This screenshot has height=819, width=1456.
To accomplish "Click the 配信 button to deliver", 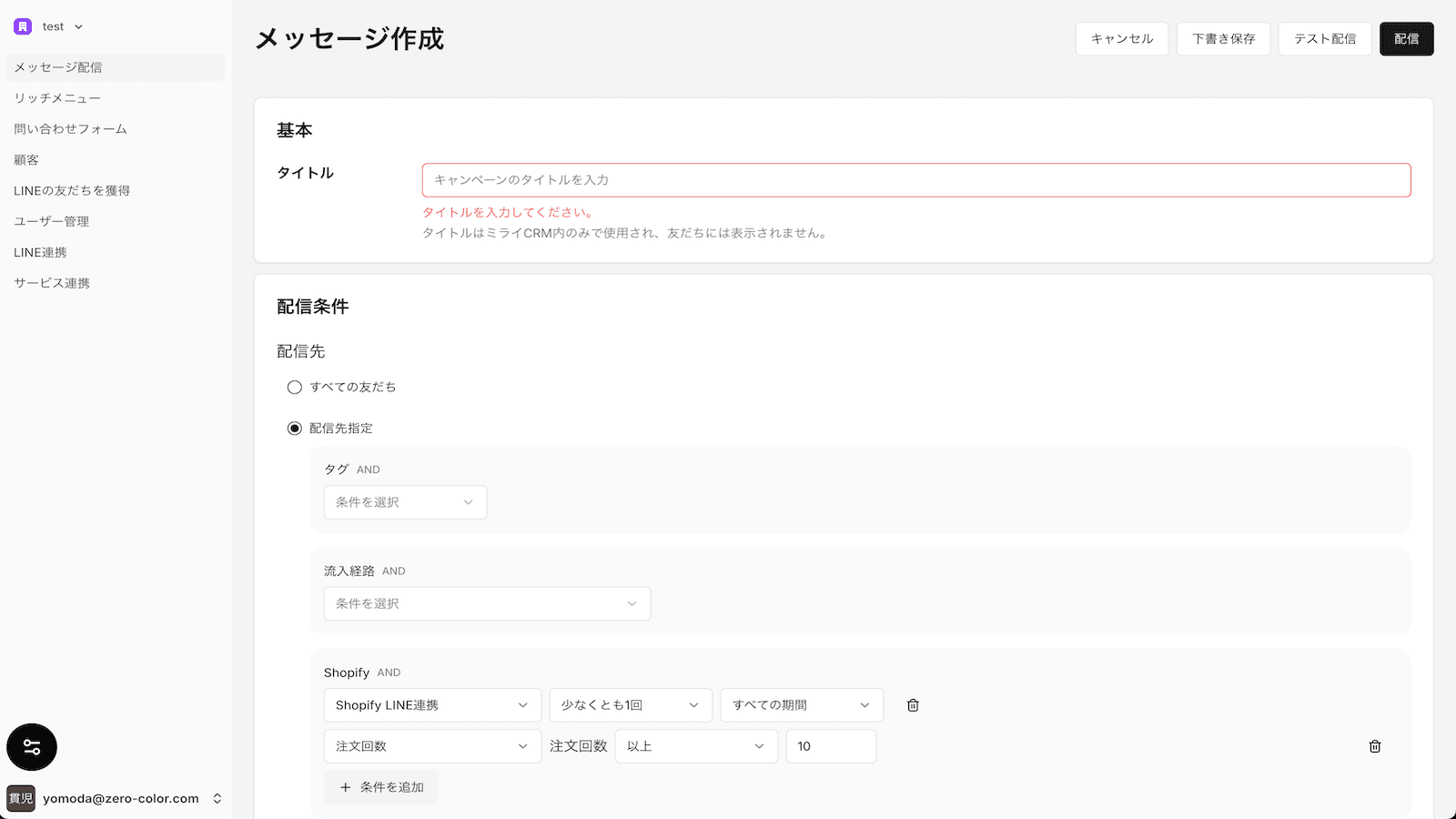I will click(x=1407, y=38).
